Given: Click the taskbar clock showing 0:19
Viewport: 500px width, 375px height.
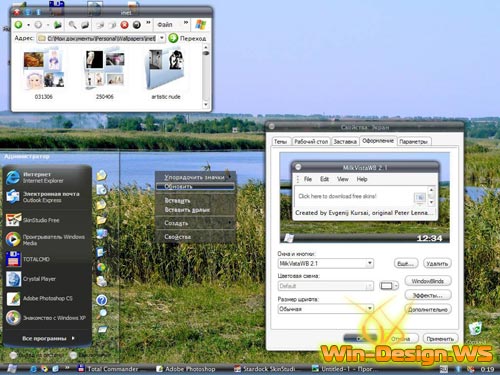Looking at the screenshot, I should (x=487, y=369).
